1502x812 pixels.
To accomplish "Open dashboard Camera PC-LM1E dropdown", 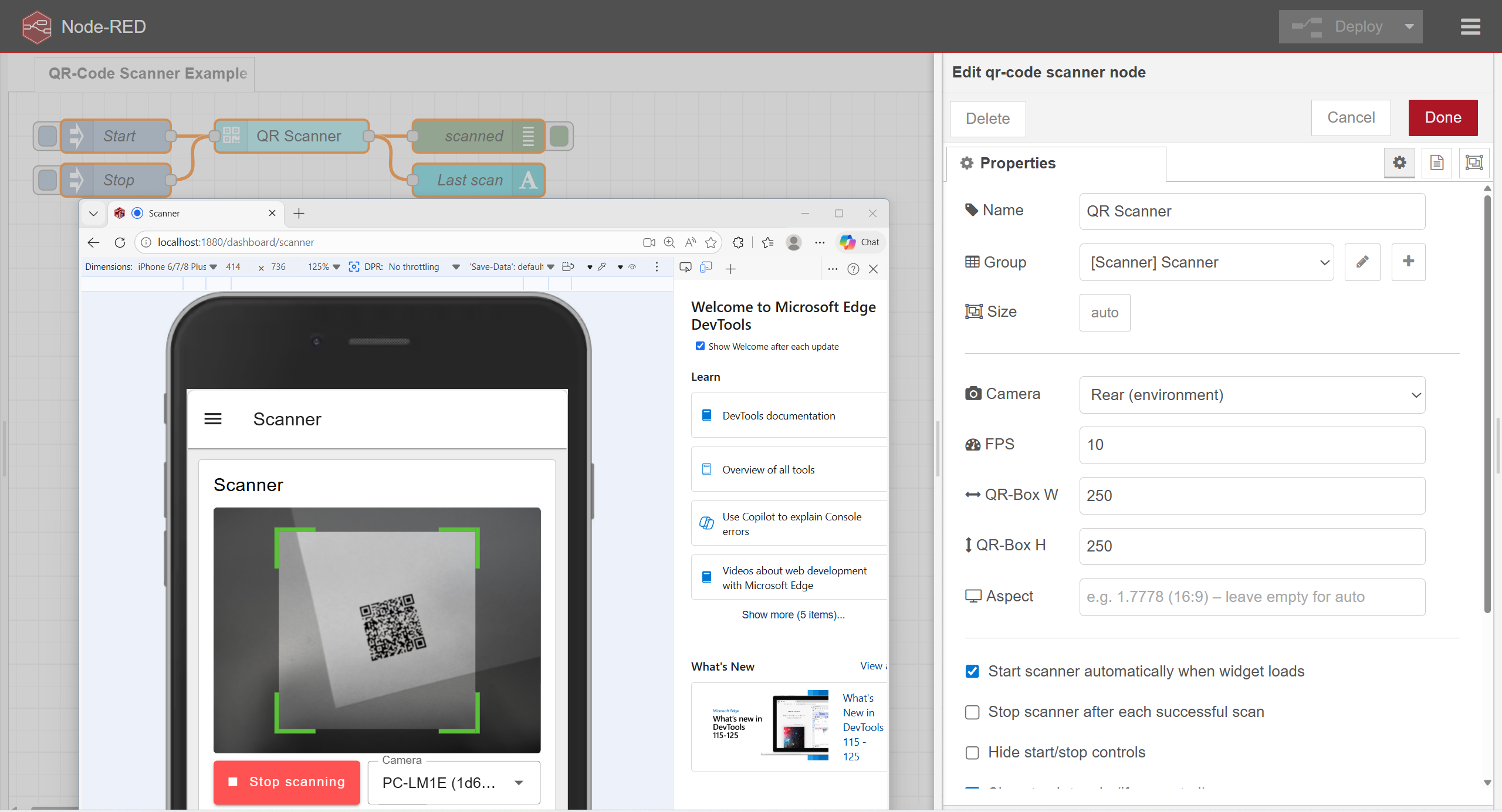I will (454, 782).
